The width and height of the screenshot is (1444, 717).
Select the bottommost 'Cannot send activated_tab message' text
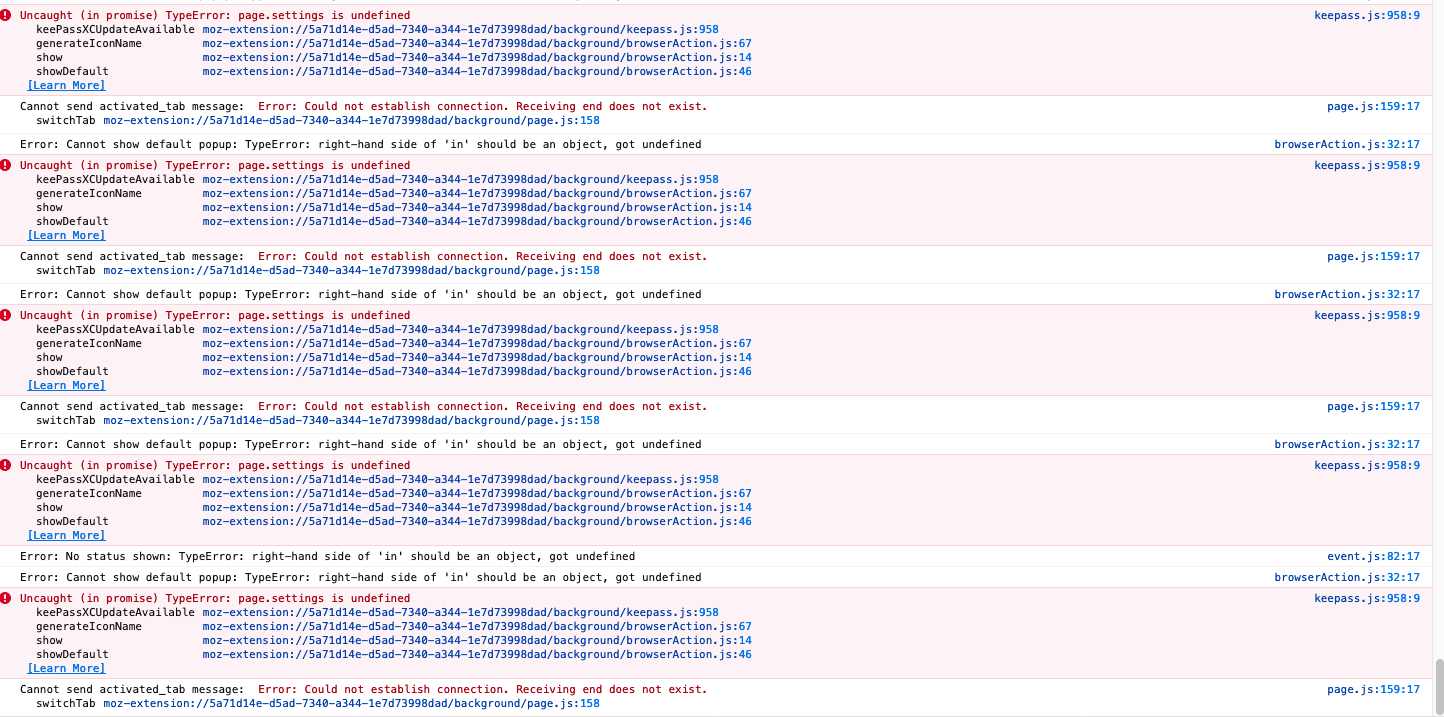(x=131, y=689)
